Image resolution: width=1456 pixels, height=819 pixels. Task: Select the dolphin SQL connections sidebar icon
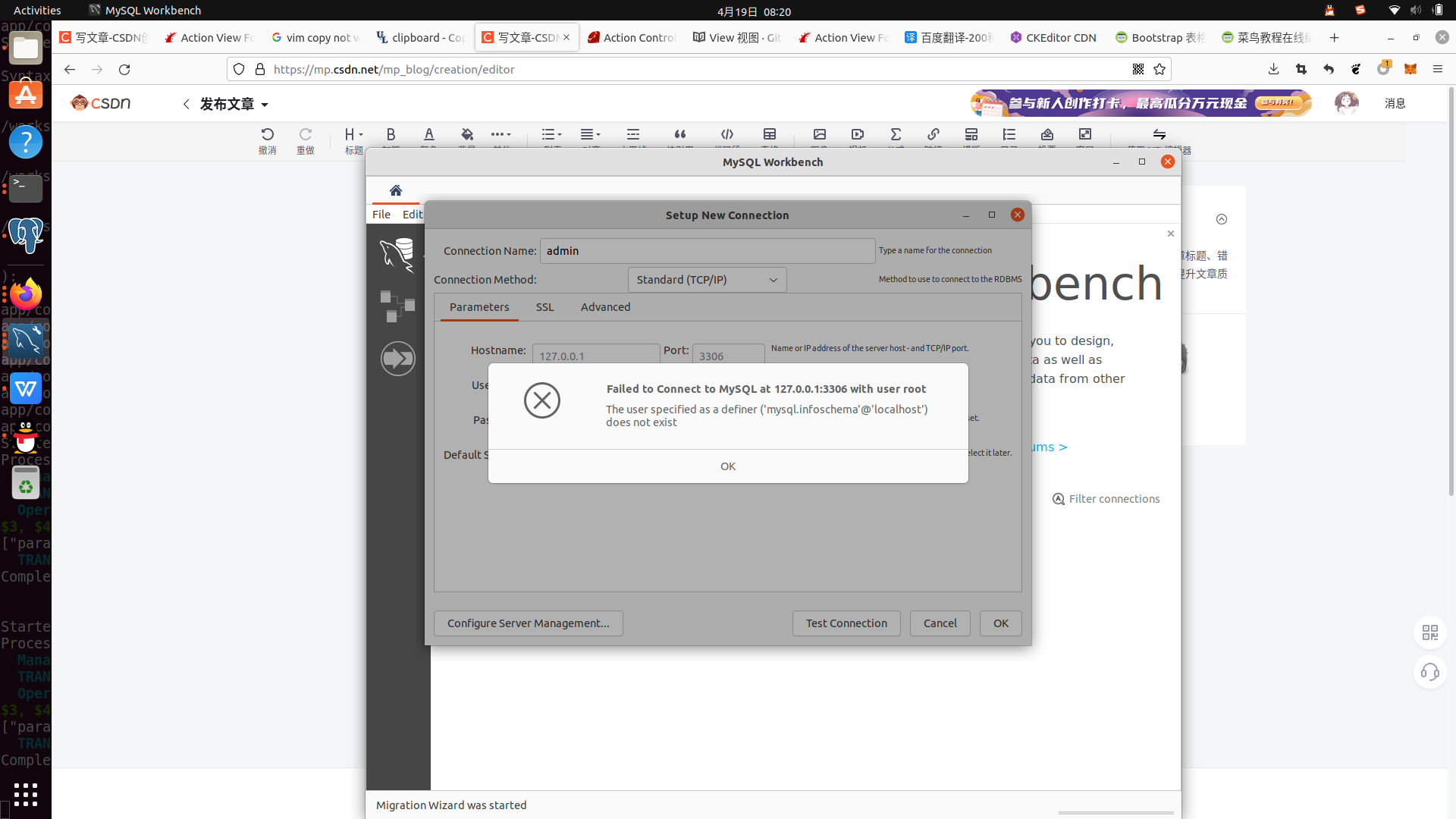coord(397,254)
